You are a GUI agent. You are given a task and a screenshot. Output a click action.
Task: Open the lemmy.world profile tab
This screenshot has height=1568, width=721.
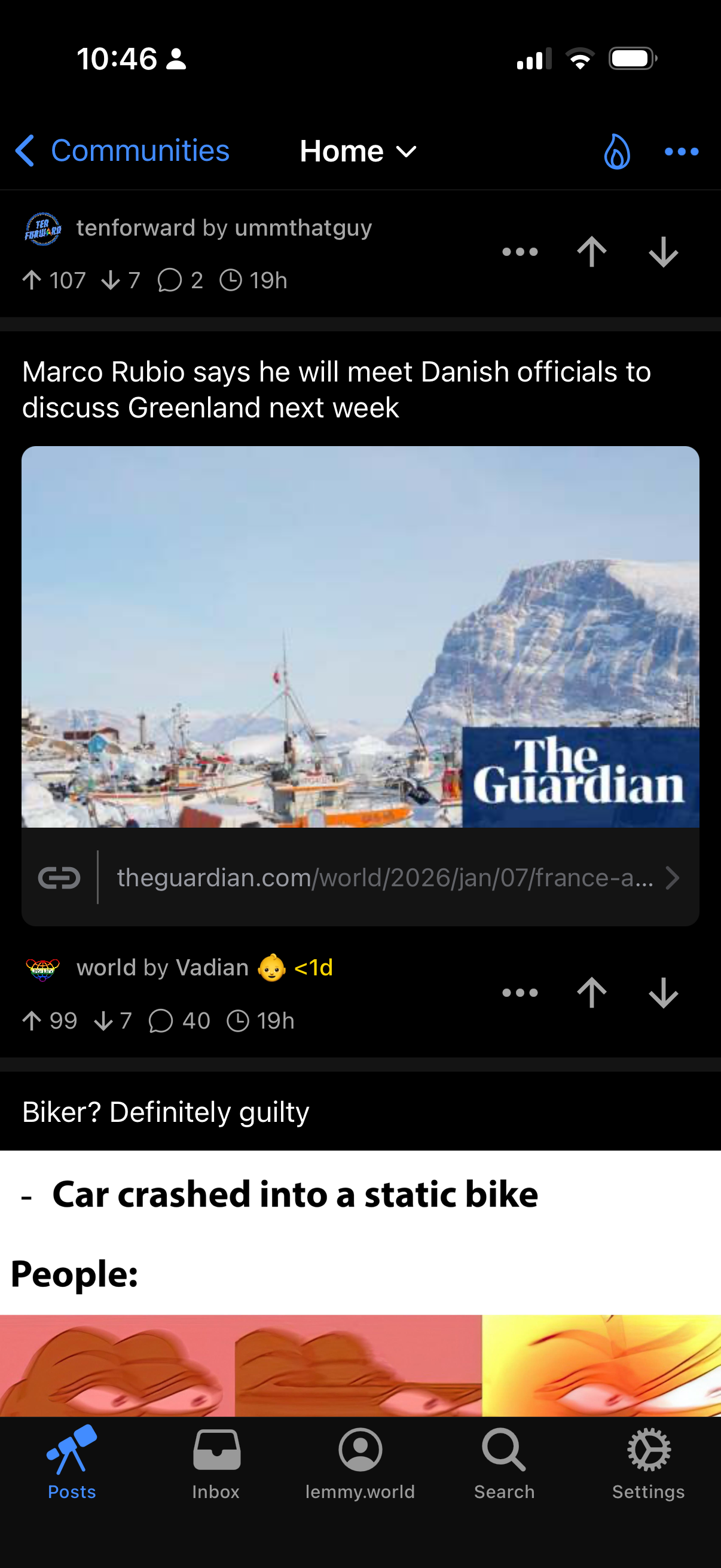tap(360, 1465)
